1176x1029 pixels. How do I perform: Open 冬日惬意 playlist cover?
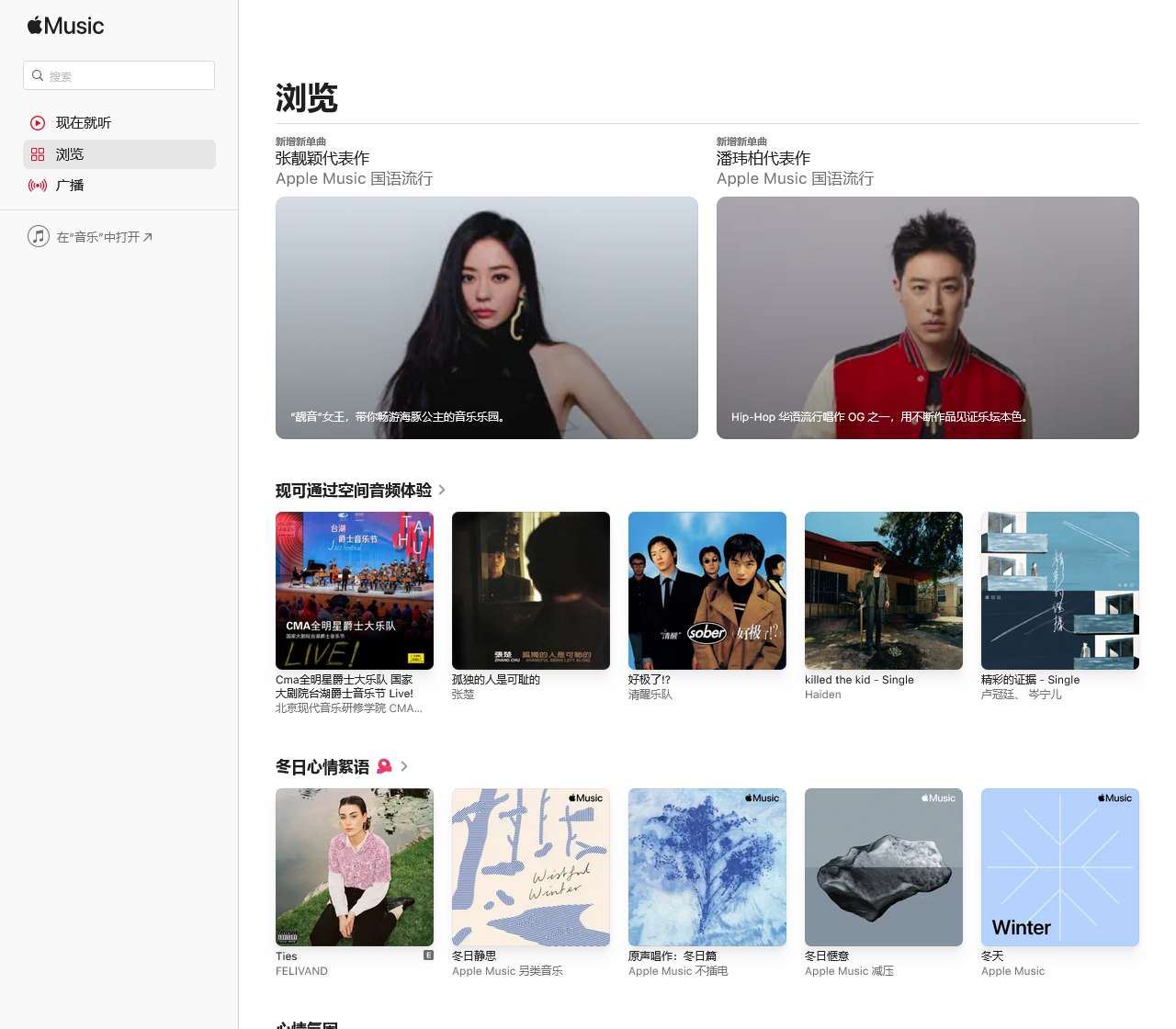(884, 867)
